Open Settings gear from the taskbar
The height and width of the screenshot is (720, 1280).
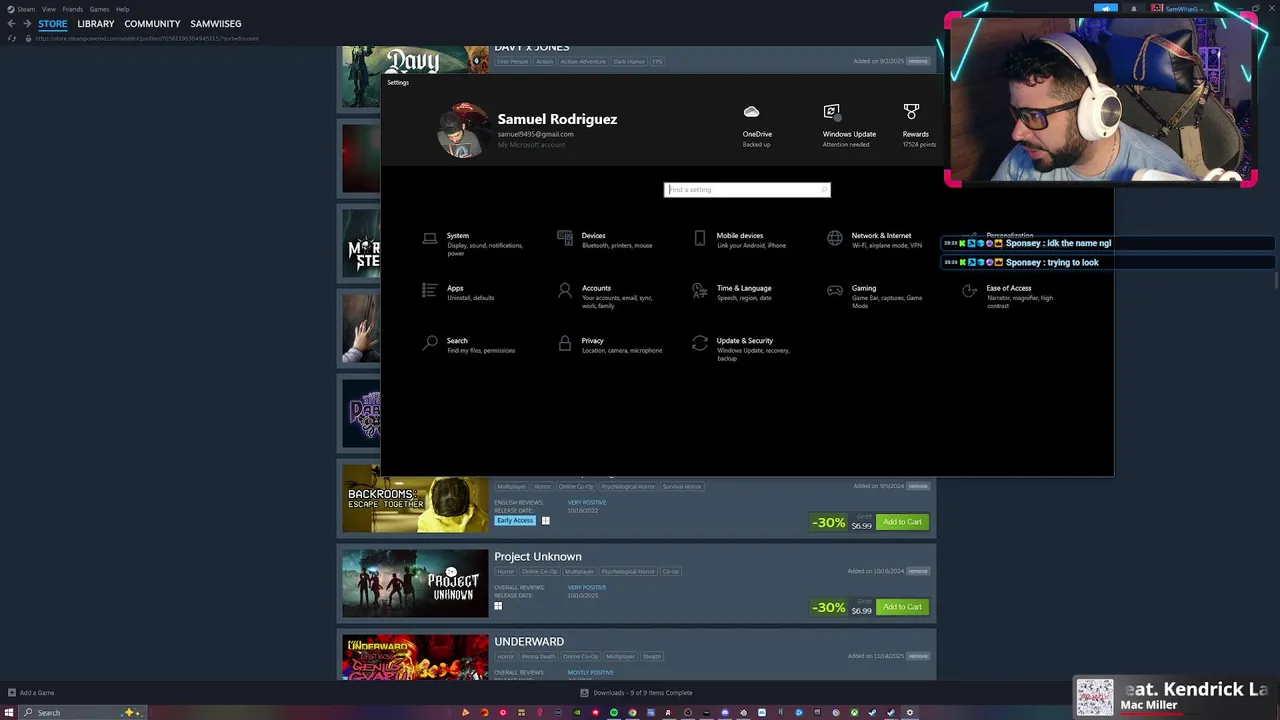909,712
